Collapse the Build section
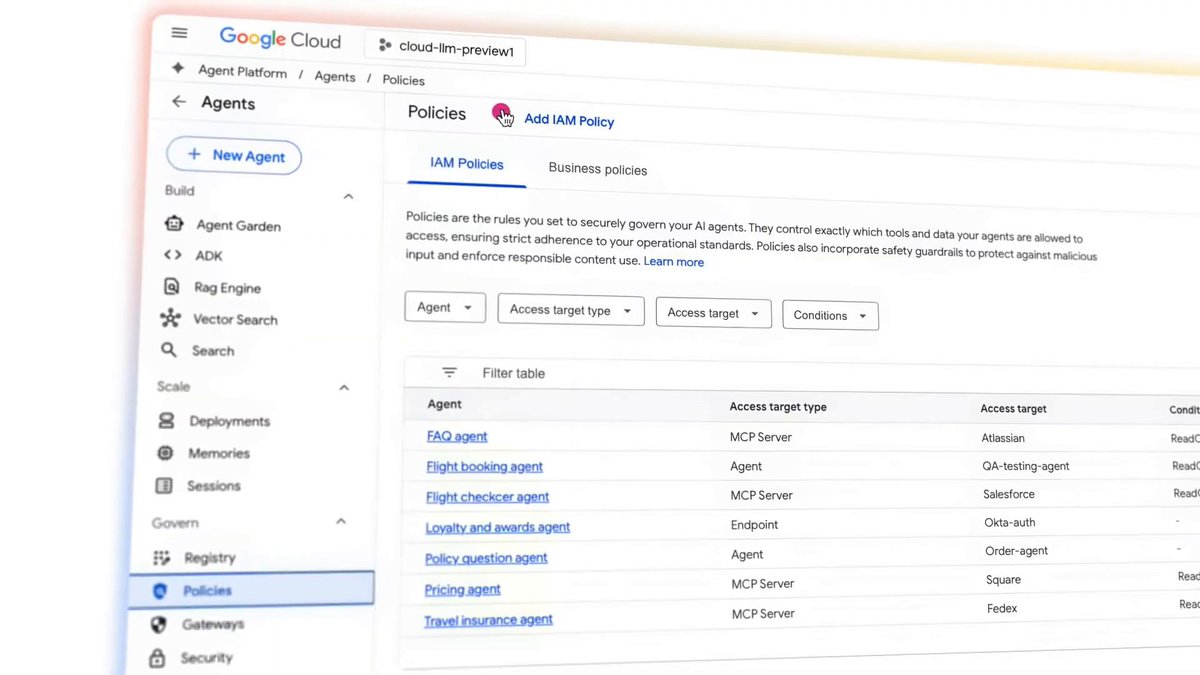The image size is (1200, 675). [x=348, y=196]
